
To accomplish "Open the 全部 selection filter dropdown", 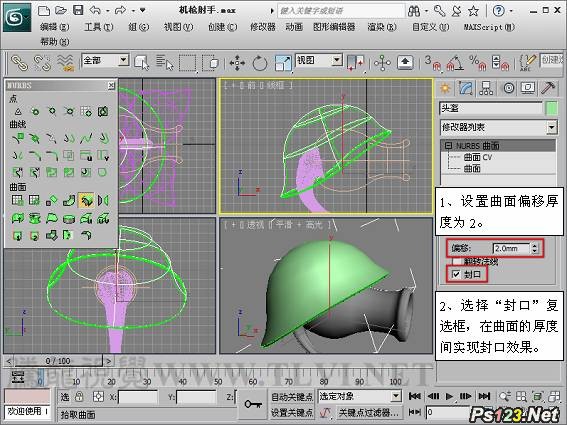I will (105, 60).
